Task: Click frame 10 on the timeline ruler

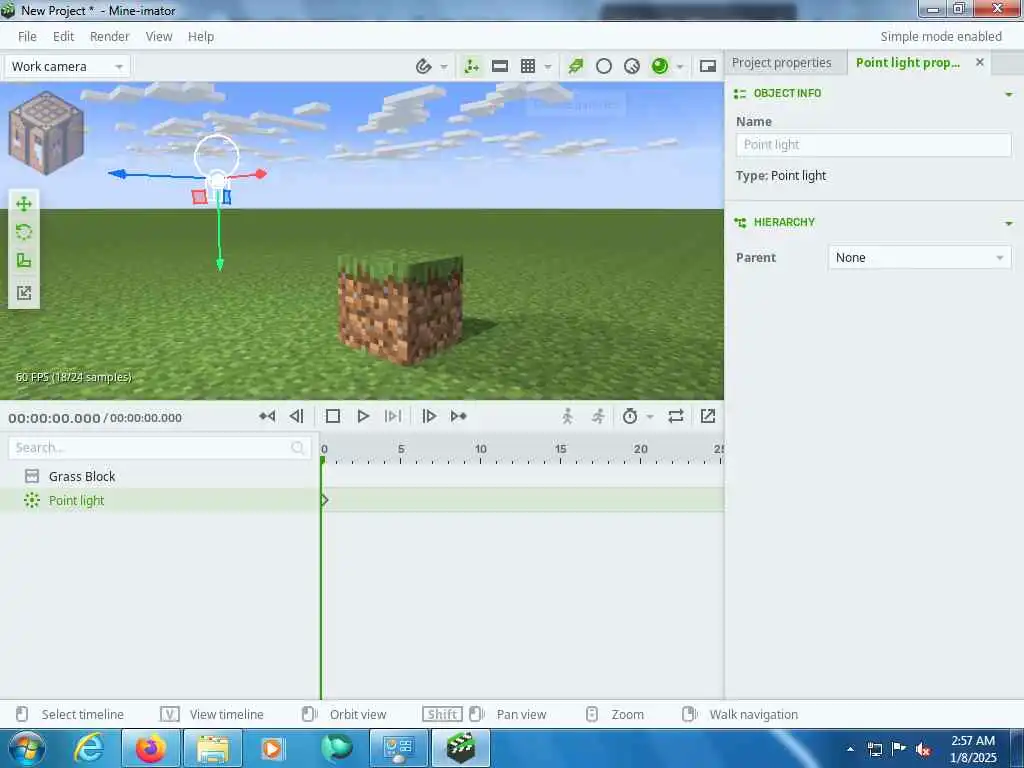Action: click(x=481, y=449)
